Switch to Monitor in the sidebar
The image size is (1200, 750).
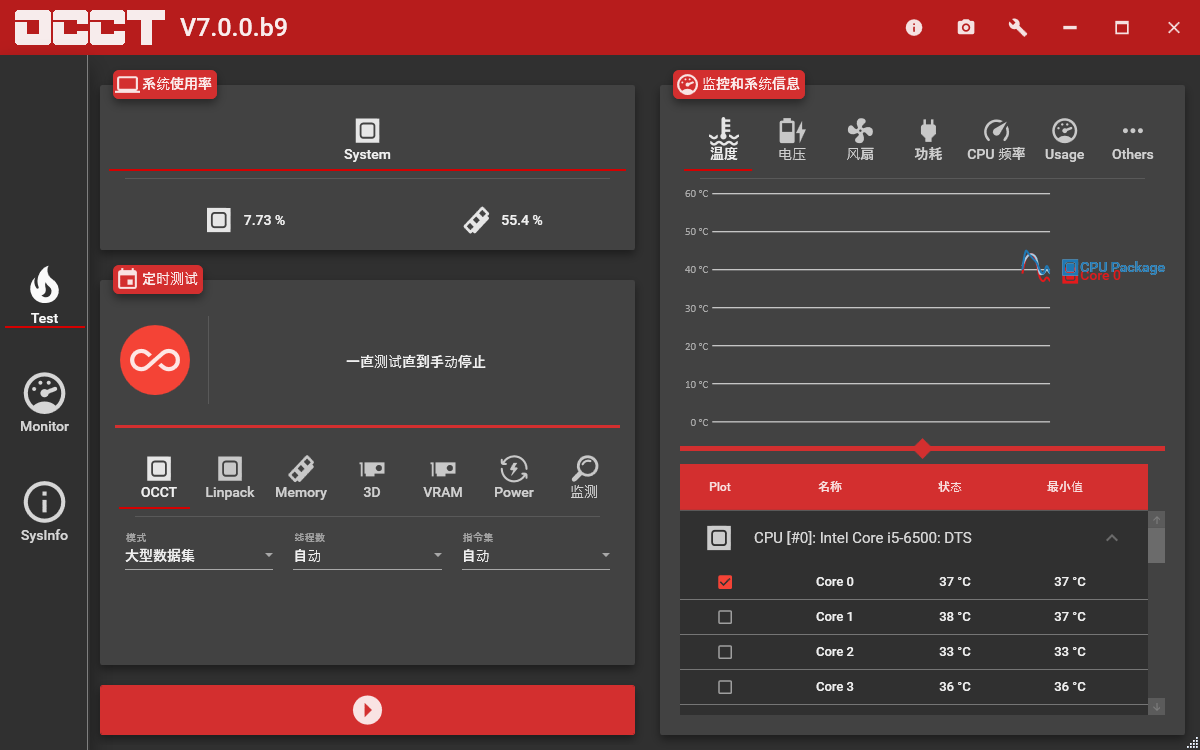point(45,404)
